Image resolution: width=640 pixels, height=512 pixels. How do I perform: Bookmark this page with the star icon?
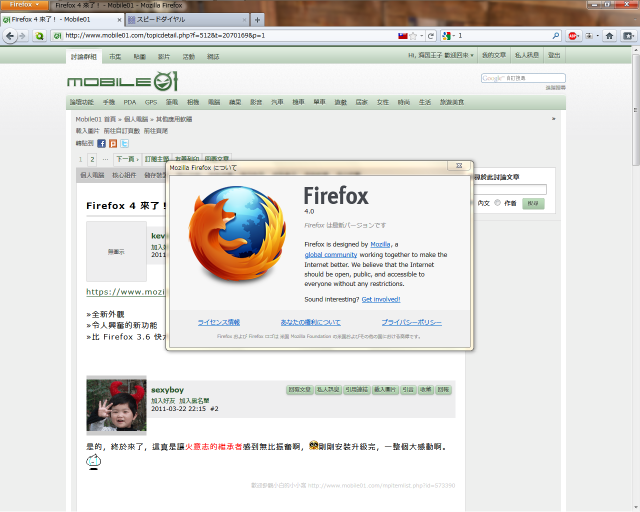(413, 36)
